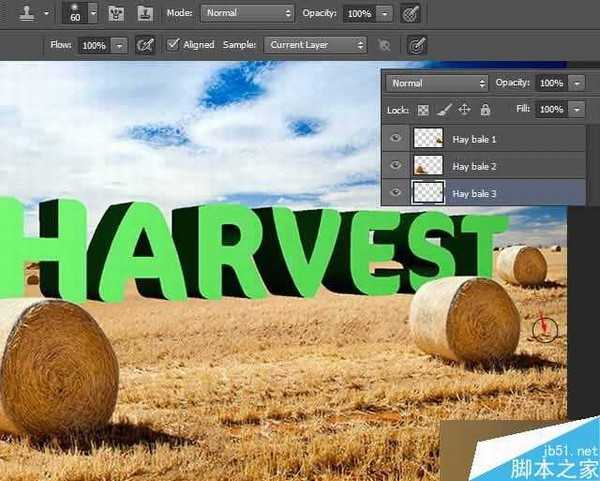Screen dimensions: 600x481
Task: Lock layer position with the move icon
Action: [465, 109]
